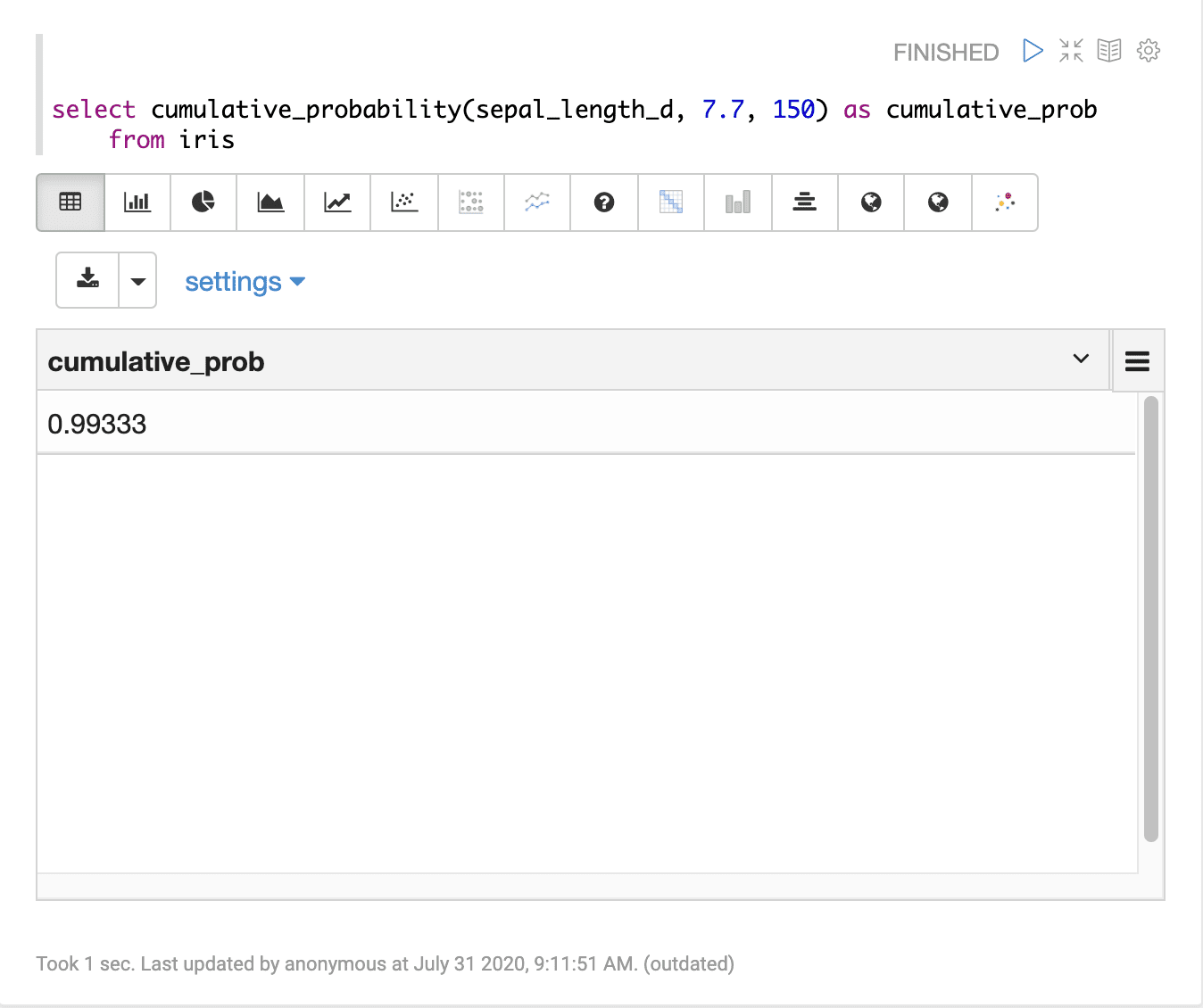Select the line chart visualization
The height and width of the screenshot is (1008, 1203).
coord(337,202)
